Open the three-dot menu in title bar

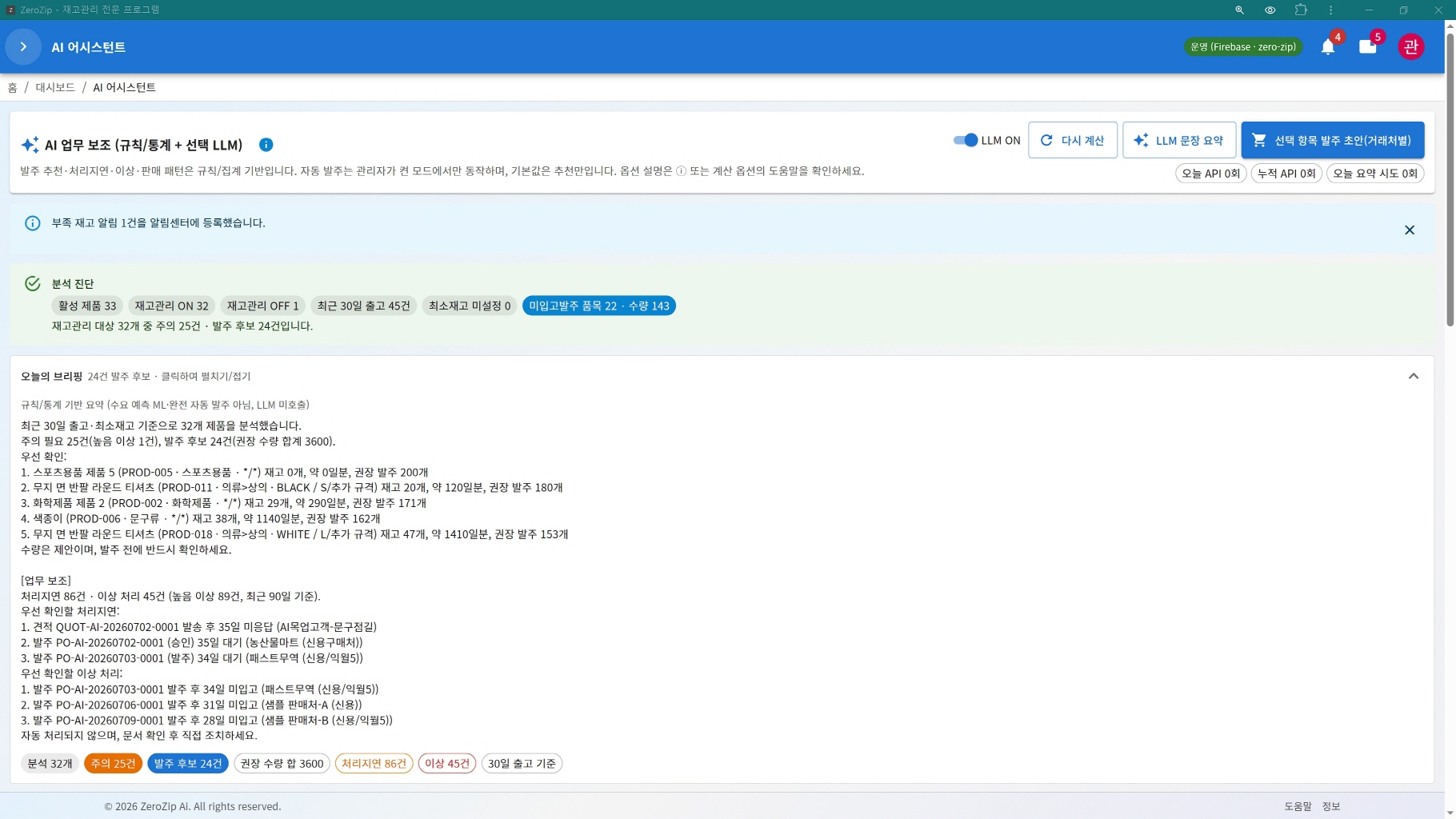[1331, 10]
